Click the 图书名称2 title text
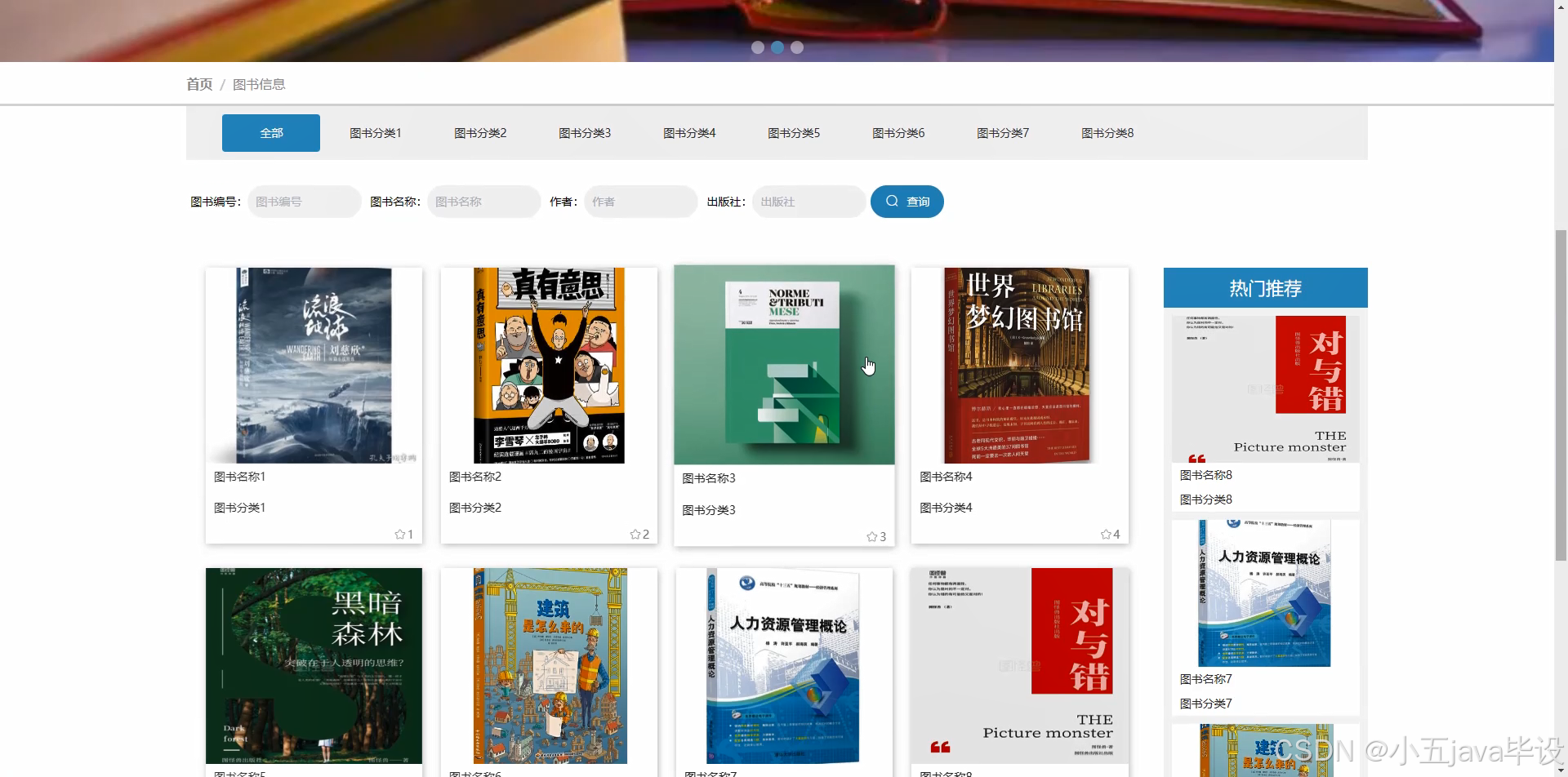 [475, 477]
